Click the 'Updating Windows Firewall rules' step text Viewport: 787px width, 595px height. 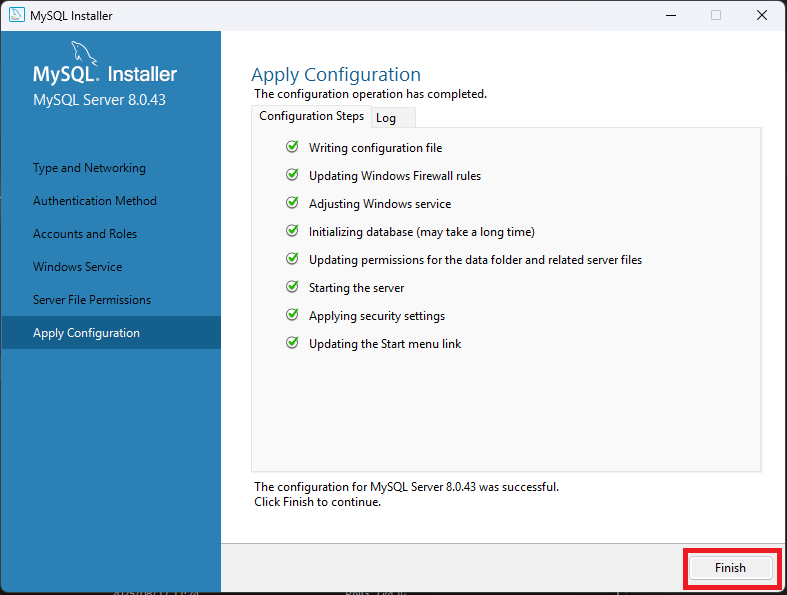pyautogui.click(x=395, y=176)
